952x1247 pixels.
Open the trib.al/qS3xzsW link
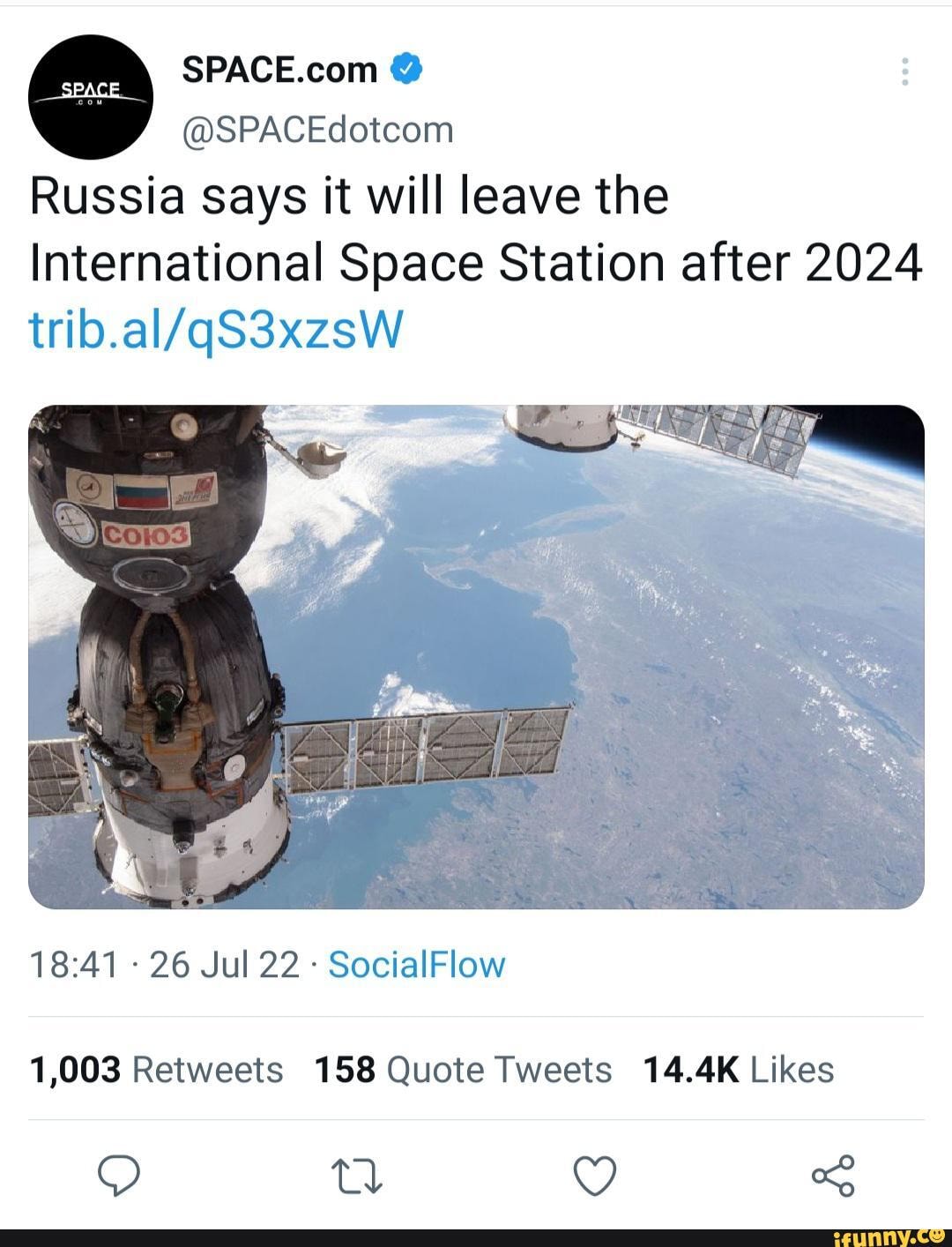pos(216,332)
